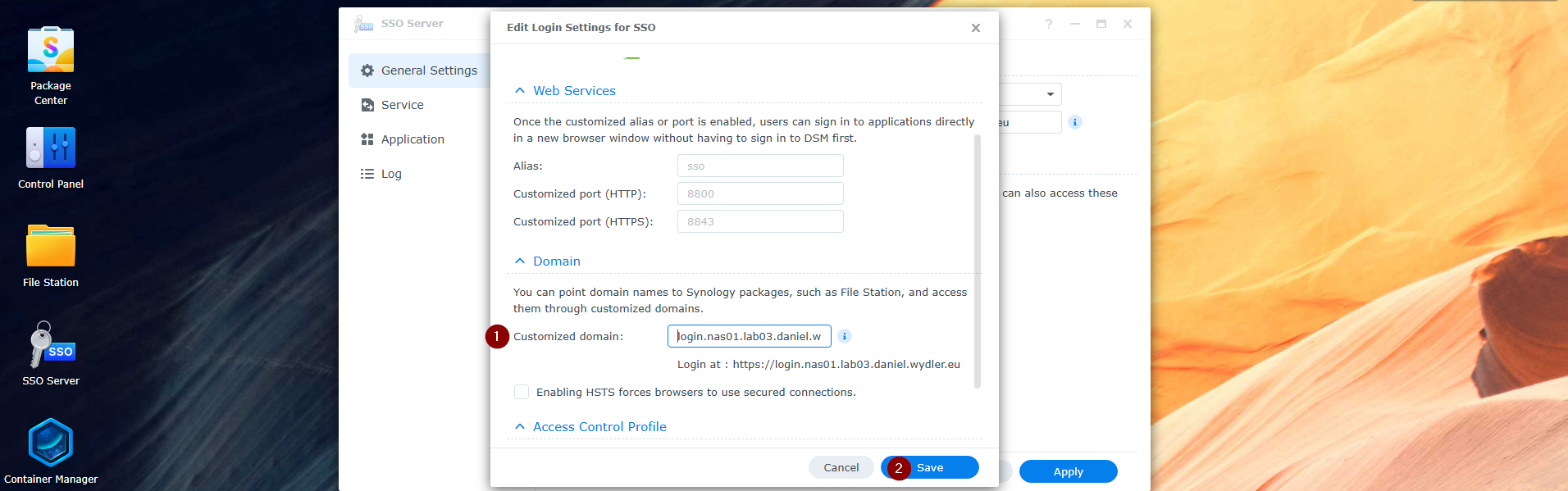Select General Settings in sidebar
Image resolution: width=1568 pixels, height=491 pixels.
pos(420,70)
